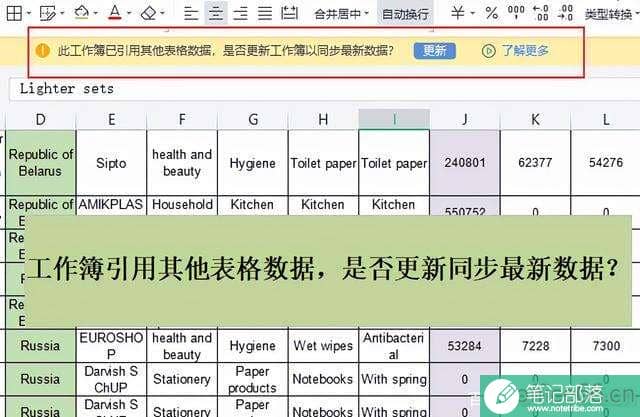Select the highlighted column I header

[394, 119]
